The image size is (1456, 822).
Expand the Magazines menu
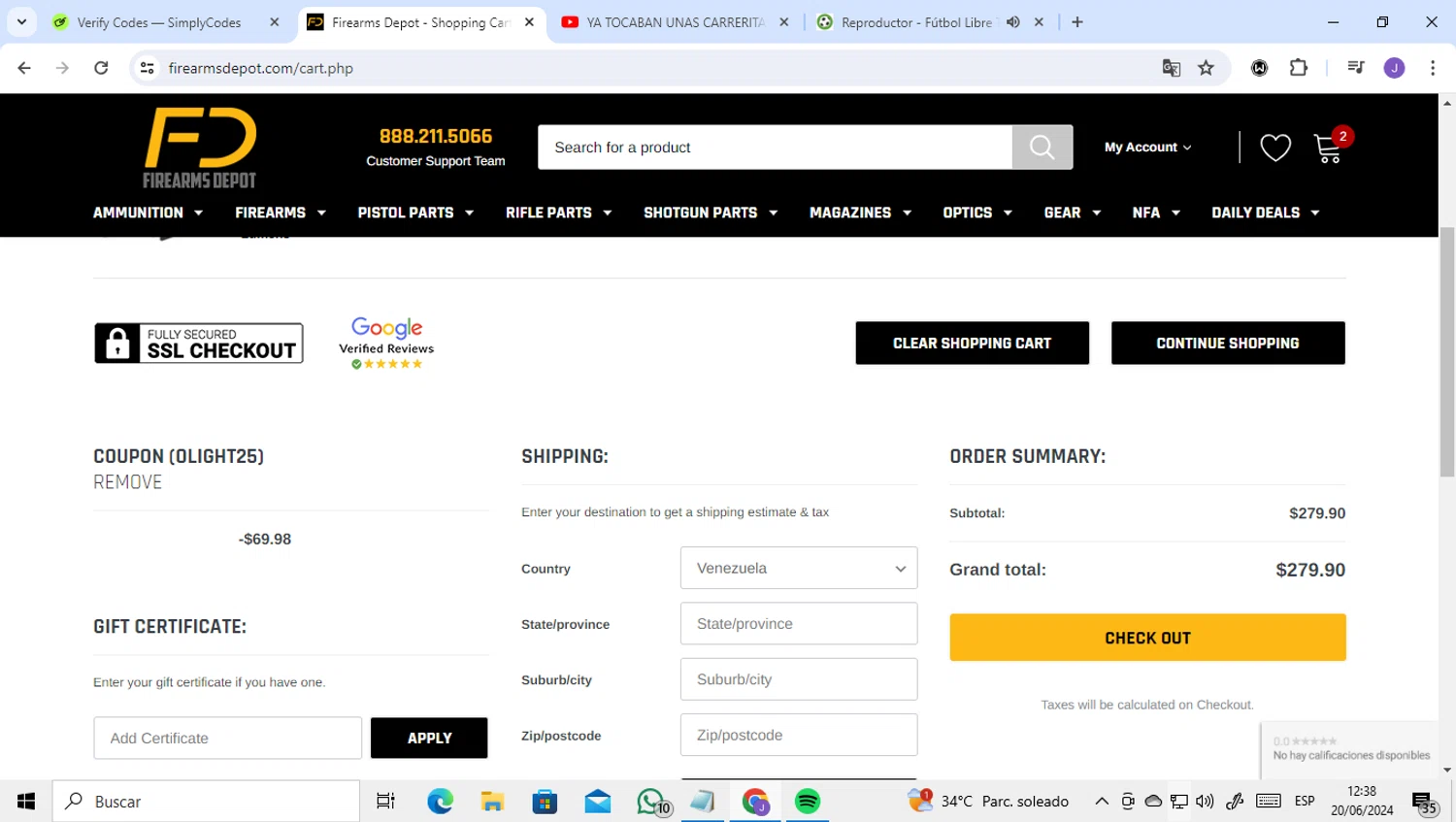[x=861, y=213]
